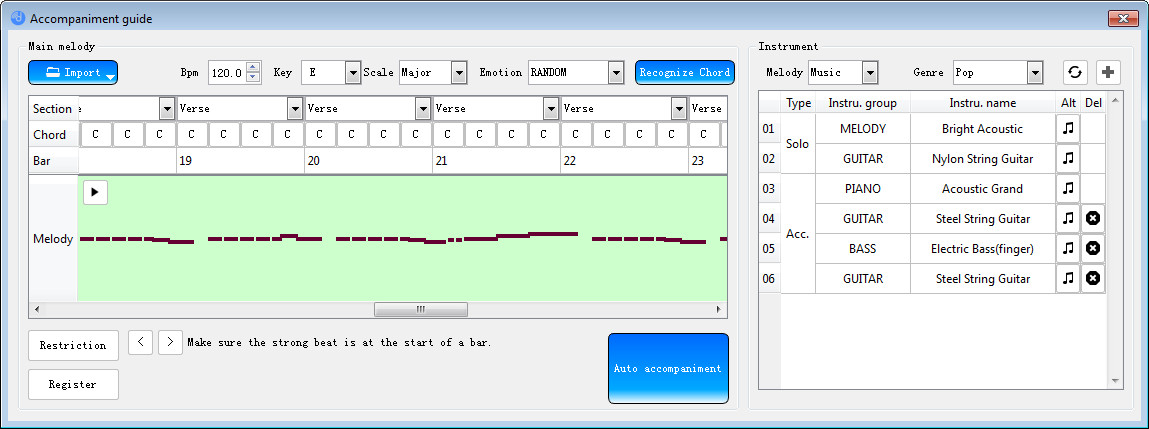Click the Restriction button
The width and height of the screenshot is (1149, 429).
[73, 345]
